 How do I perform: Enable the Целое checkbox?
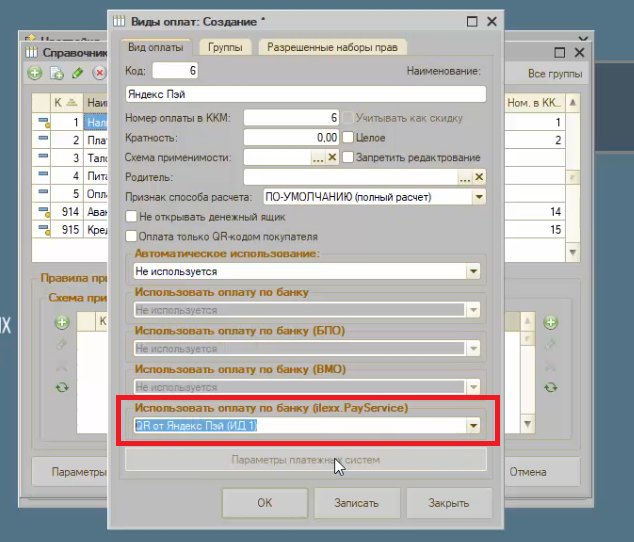(348, 137)
